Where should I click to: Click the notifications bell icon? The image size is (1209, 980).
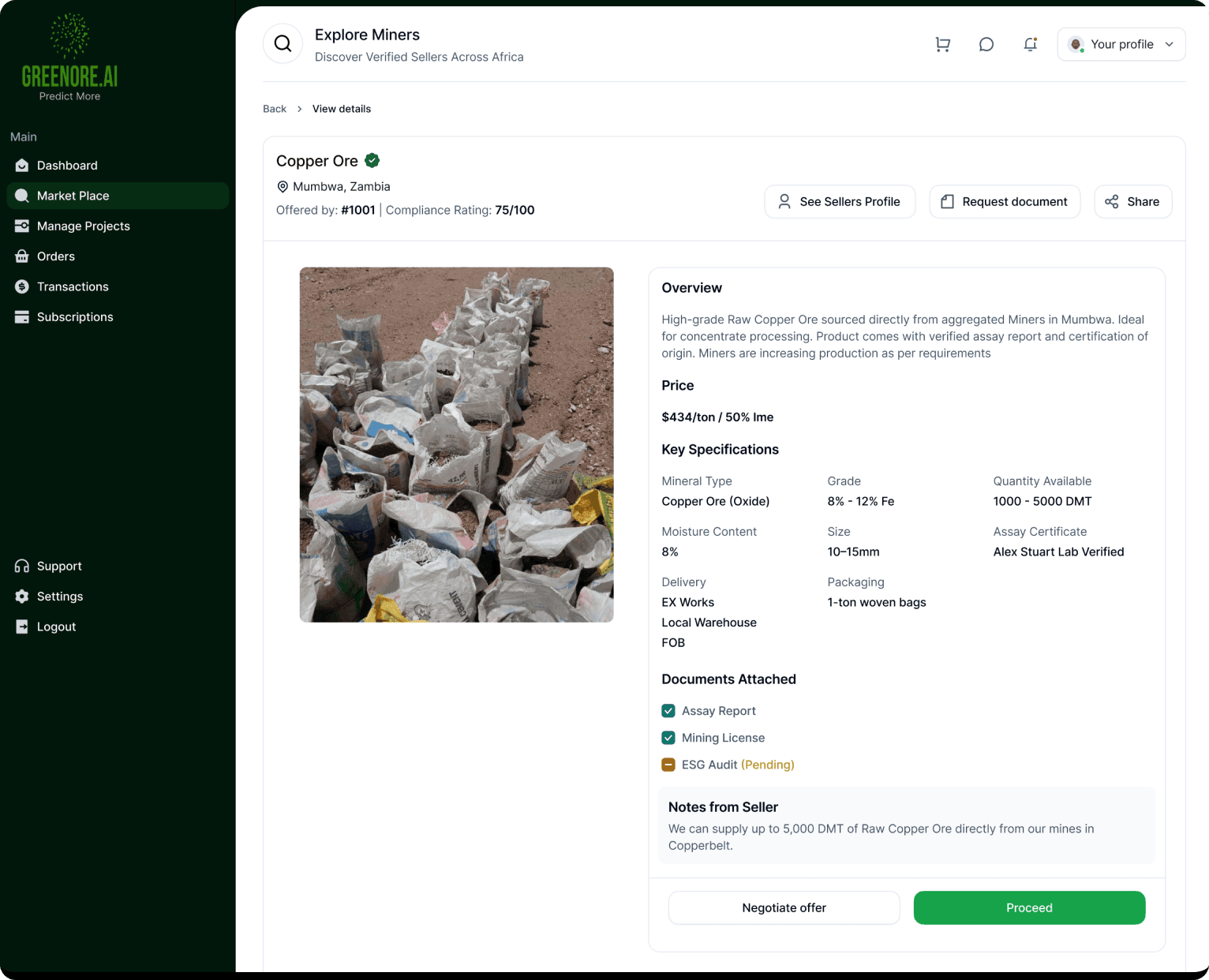pos(1030,45)
